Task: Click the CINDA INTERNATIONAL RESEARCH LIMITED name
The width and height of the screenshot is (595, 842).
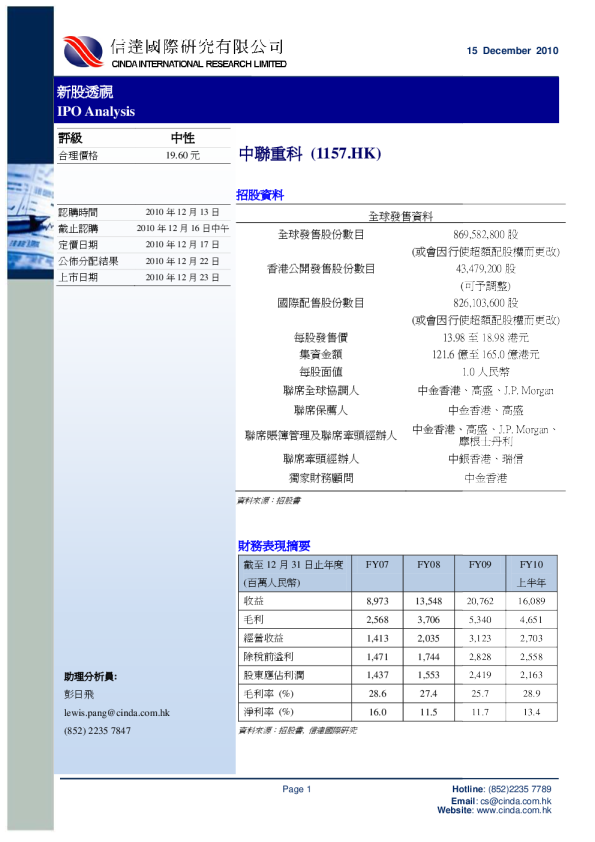Action: pyautogui.click(x=199, y=64)
